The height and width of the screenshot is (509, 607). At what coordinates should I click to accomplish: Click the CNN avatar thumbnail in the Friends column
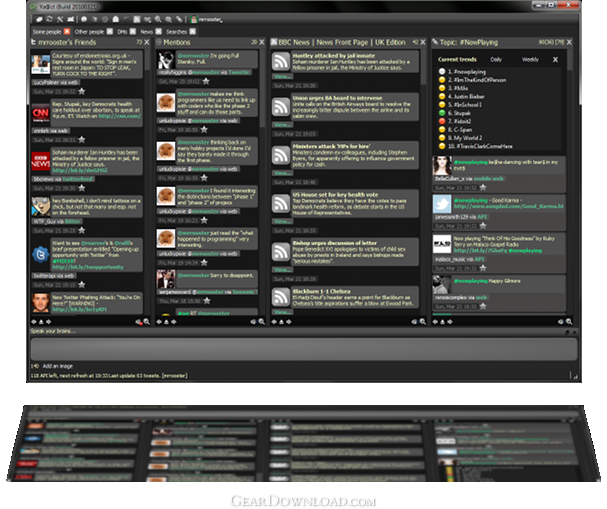(40, 113)
